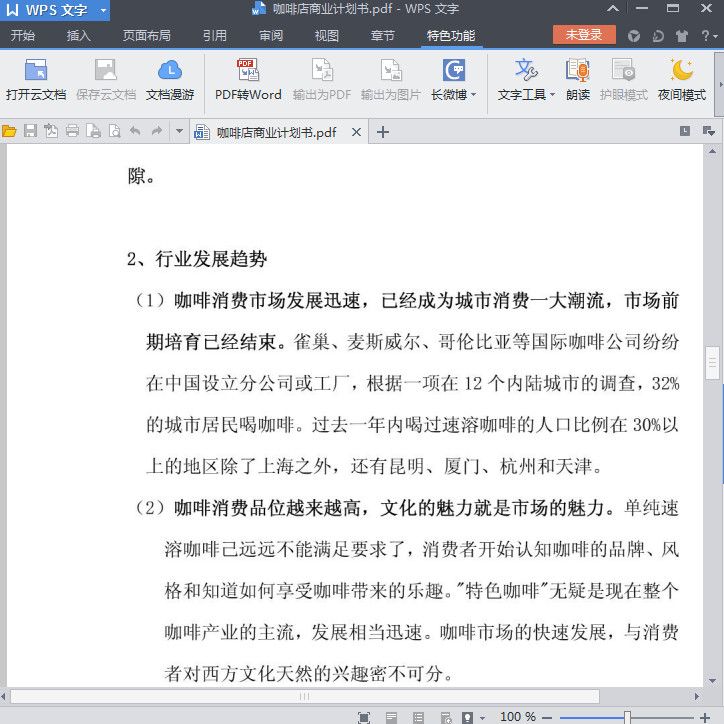Switch to page layout view icon

[391, 718]
